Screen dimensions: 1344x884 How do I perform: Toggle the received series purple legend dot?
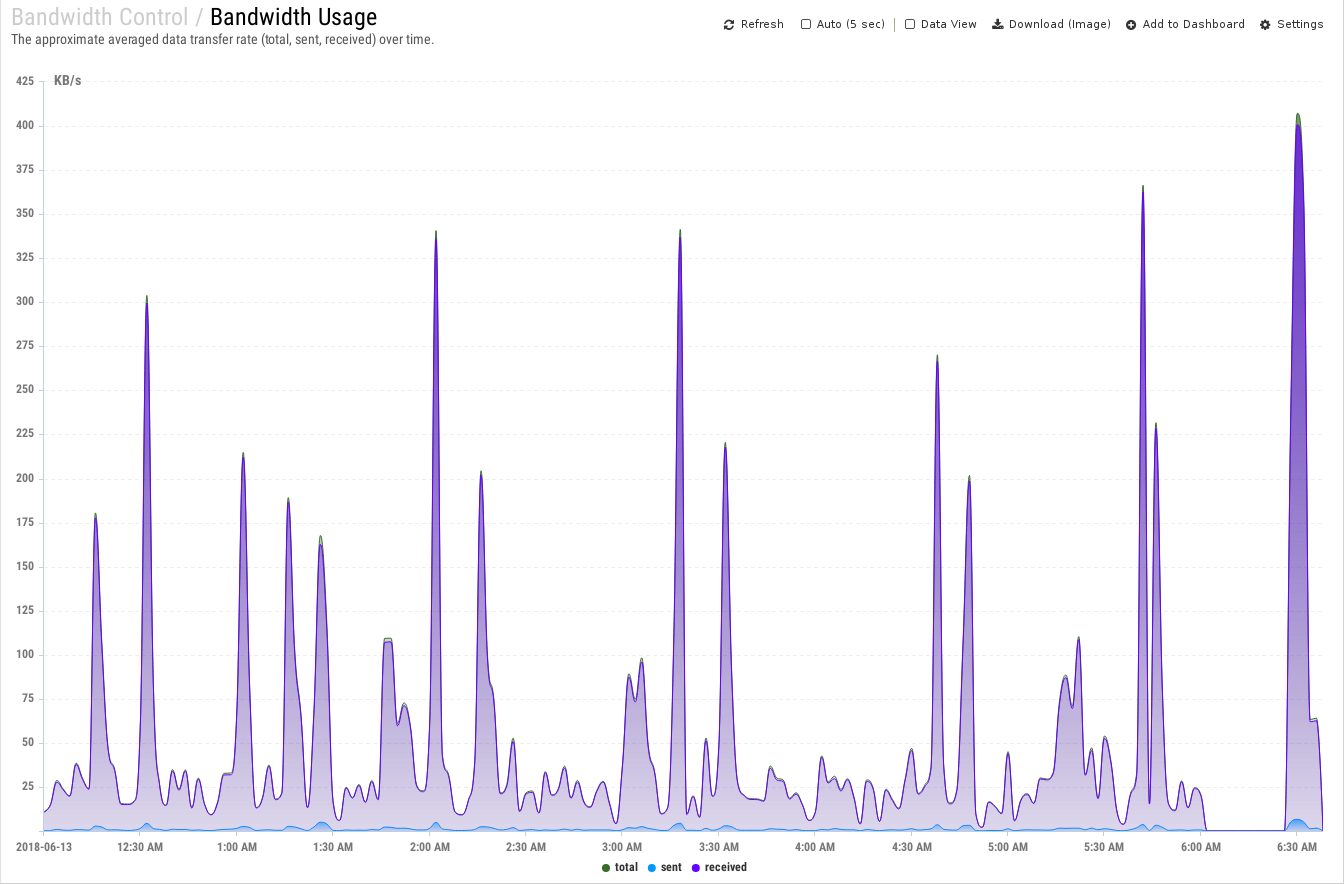(696, 868)
